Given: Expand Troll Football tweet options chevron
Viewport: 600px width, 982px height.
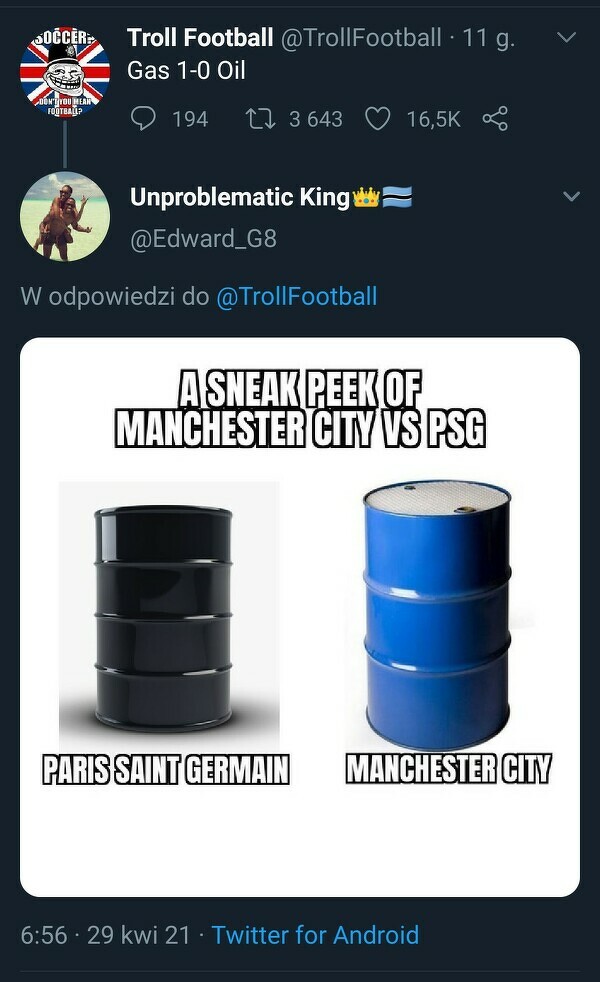Looking at the screenshot, I should pyautogui.click(x=565, y=38).
